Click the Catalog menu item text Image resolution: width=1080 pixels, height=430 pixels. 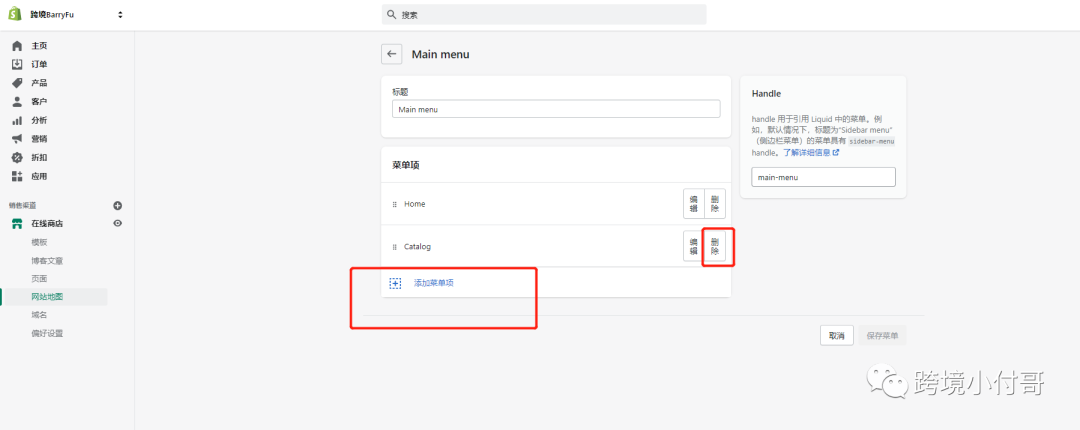click(x=417, y=247)
